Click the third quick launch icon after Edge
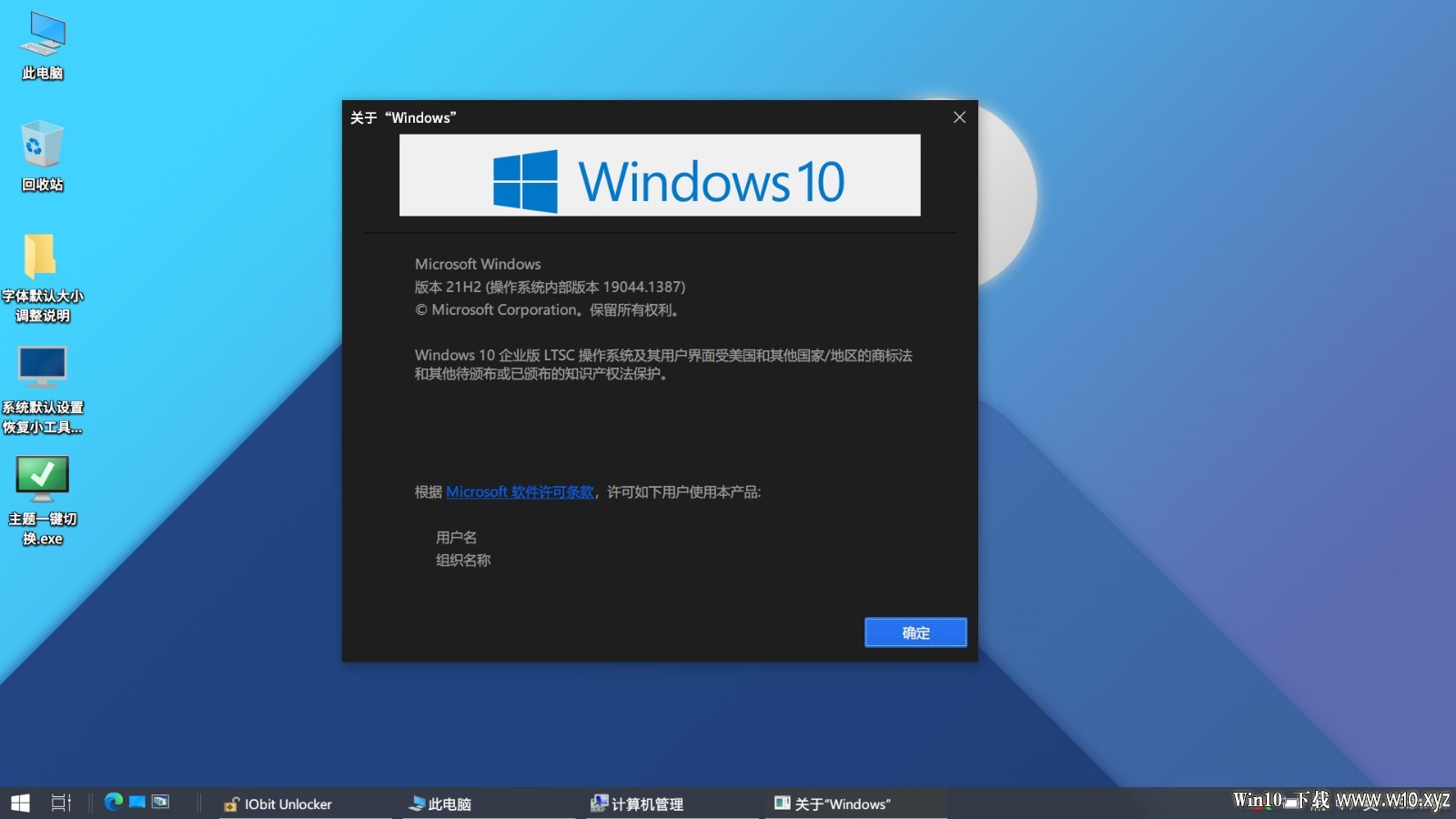Image resolution: width=1456 pixels, height=819 pixels. (x=161, y=802)
